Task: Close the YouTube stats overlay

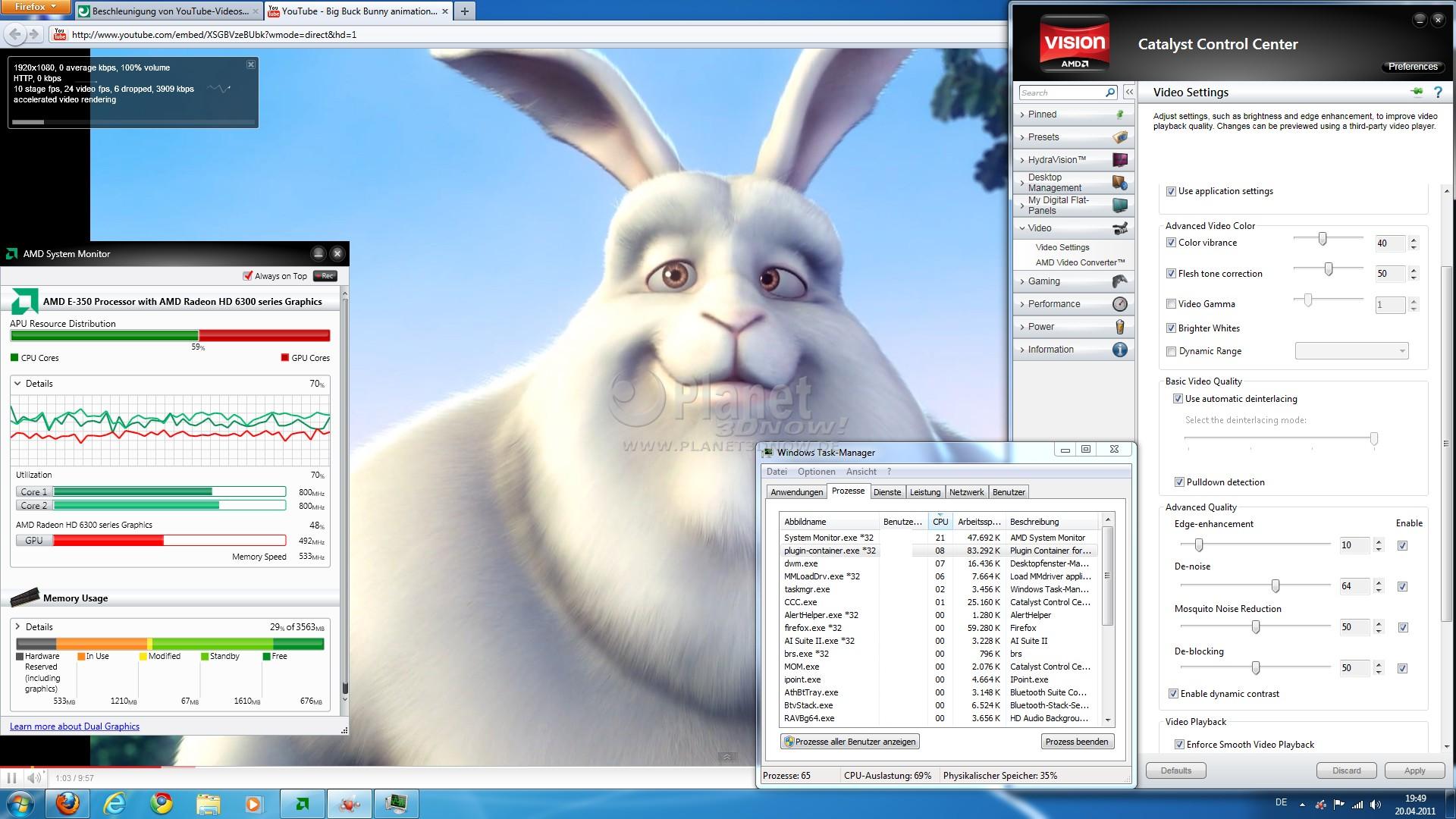Action: click(251, 64)
